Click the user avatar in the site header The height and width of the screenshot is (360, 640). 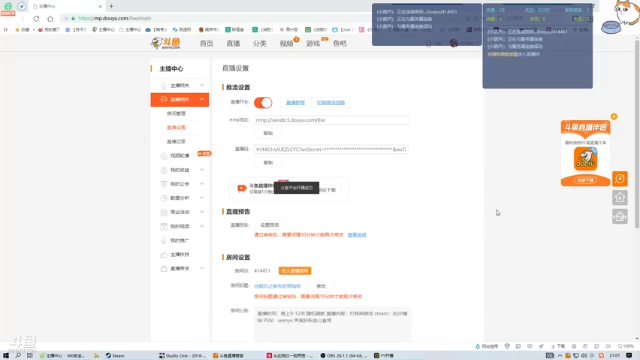point(453,43)
